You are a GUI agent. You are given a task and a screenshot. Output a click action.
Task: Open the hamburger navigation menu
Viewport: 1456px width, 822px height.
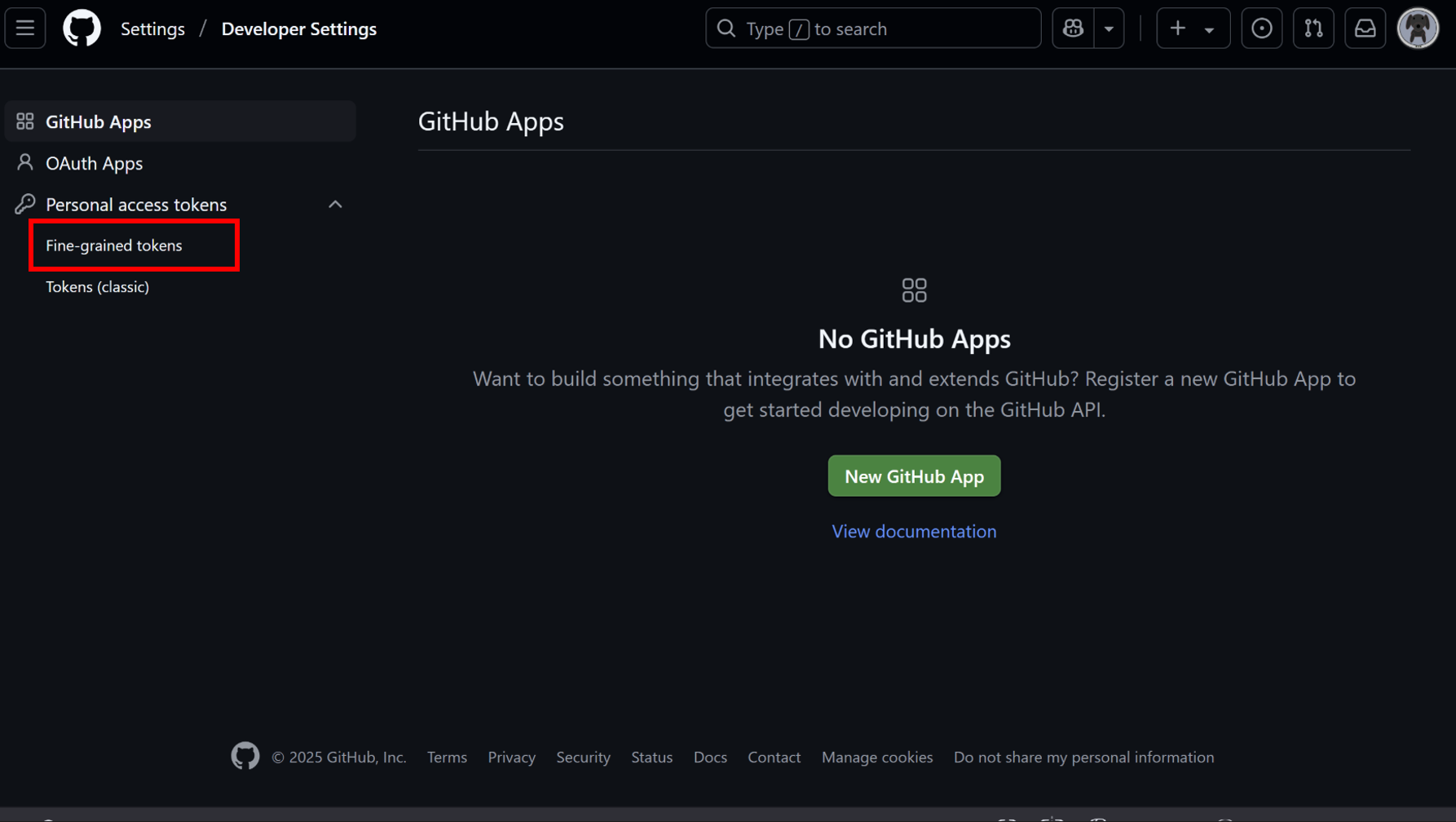tap(25, 29)
